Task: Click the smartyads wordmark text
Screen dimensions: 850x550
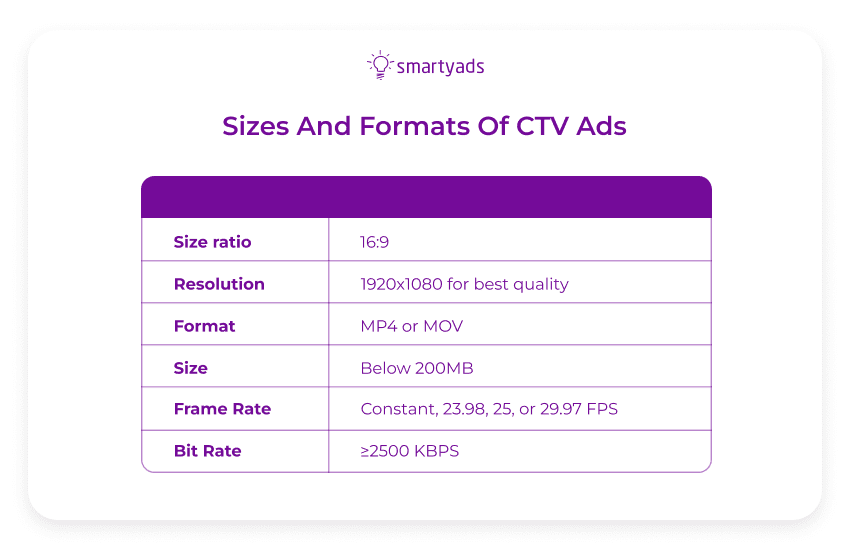Action: click(x=440, y=67)
